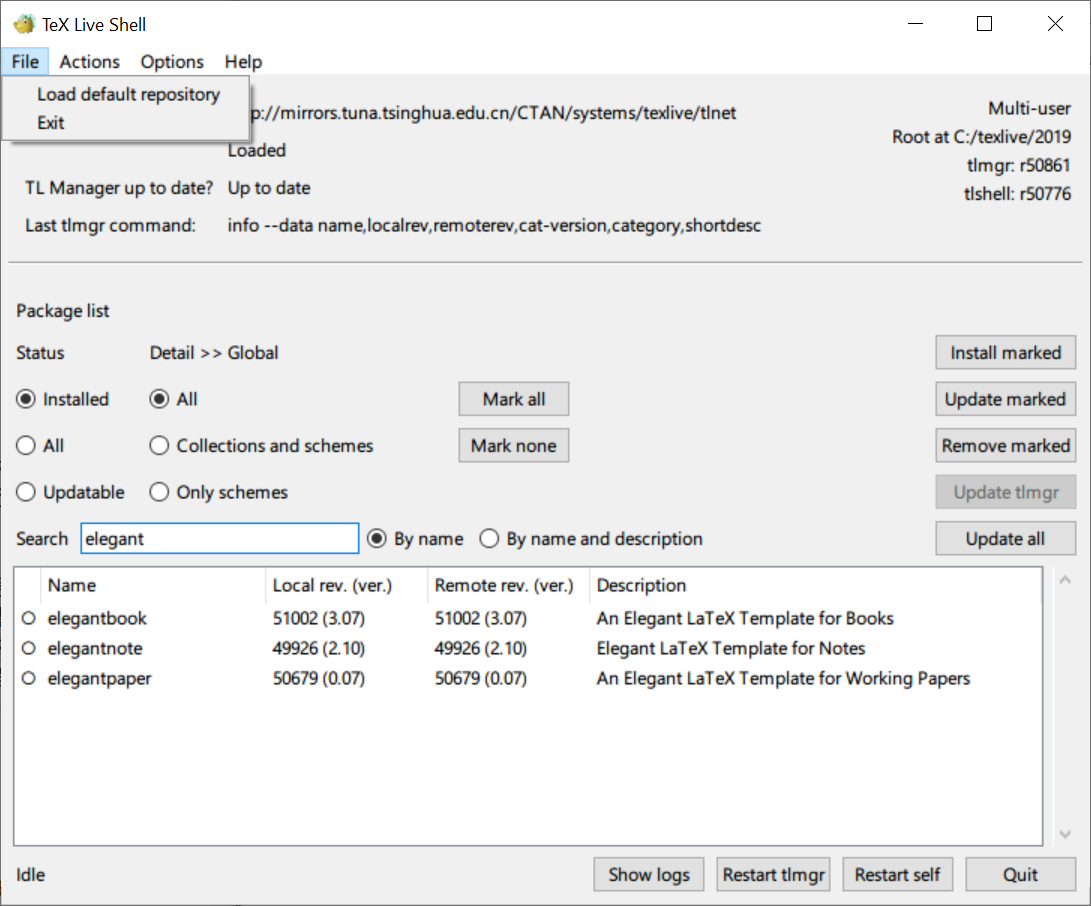Select the Updatable status radio button

[26, 492]
